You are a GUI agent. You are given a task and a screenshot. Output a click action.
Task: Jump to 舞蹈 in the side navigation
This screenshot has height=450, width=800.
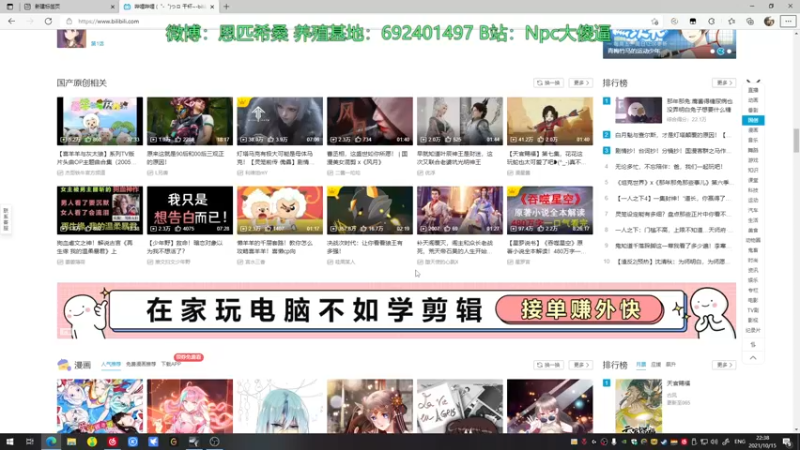[x=753, y=151]
